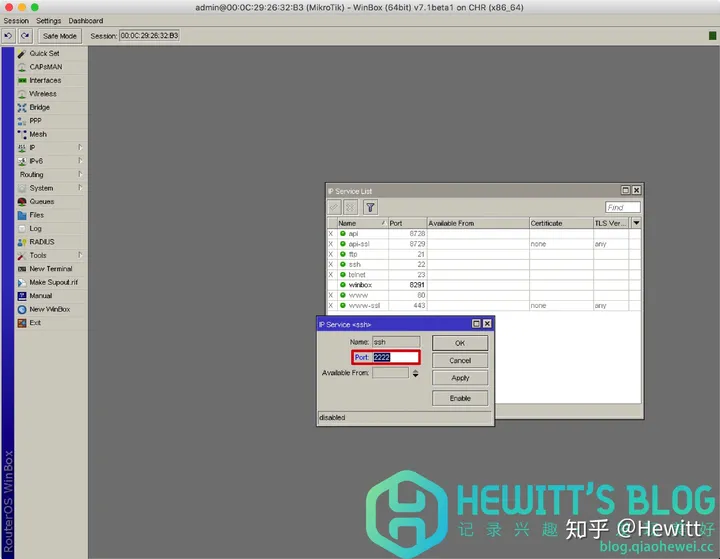Maximize the IP Service List window
Viewport: 720px width, 559px height.
pyautogui.click(x=625, y=190)
